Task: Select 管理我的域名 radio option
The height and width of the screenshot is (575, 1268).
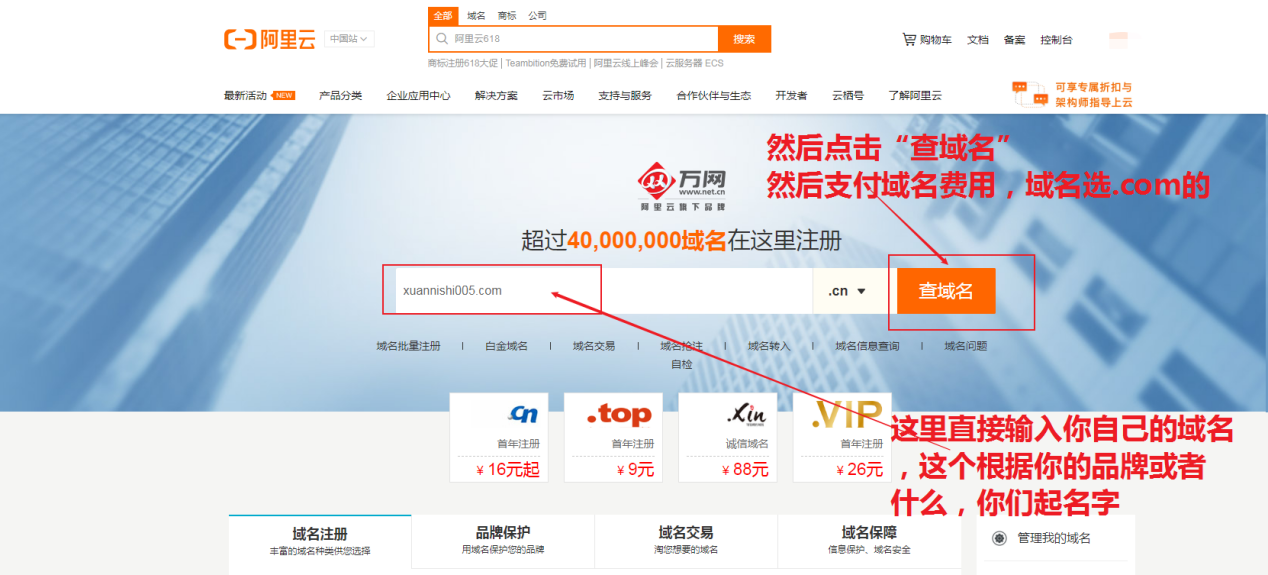Action: click(999, 538)
